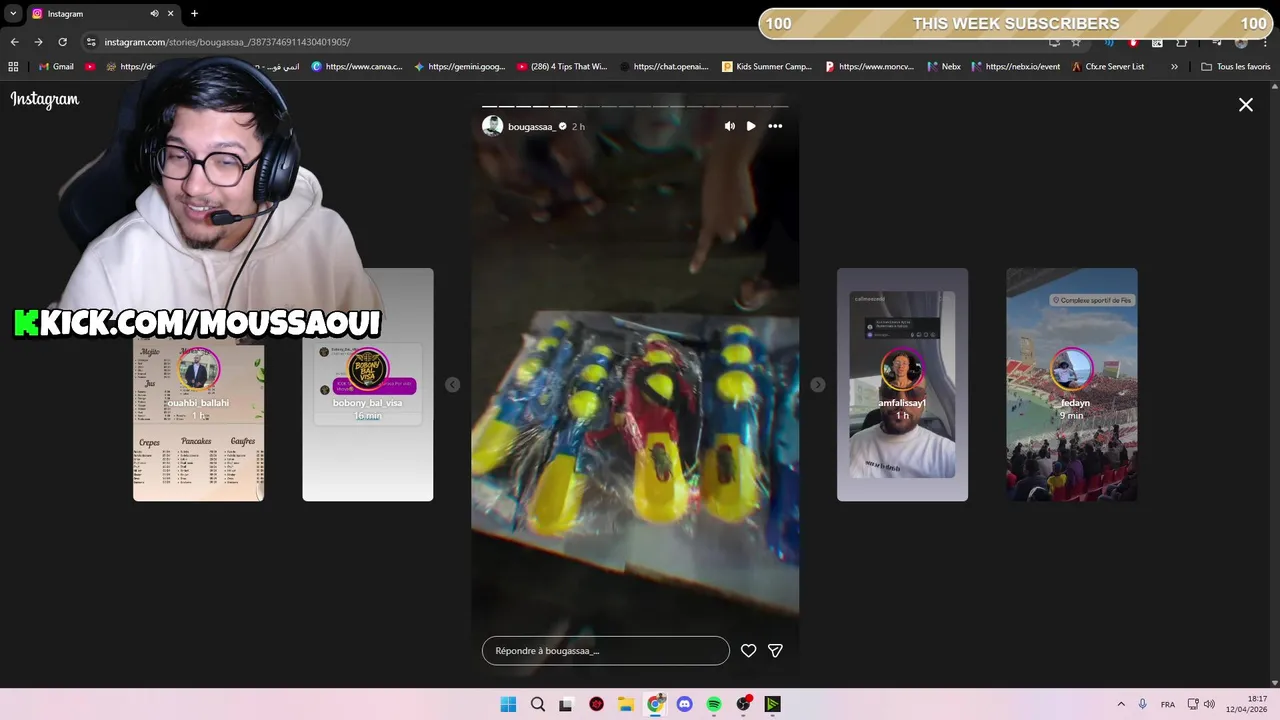Open the bougassaa_ profile username link
Image resolution: width=1280 pixels, height=720 pixels.
531,127
